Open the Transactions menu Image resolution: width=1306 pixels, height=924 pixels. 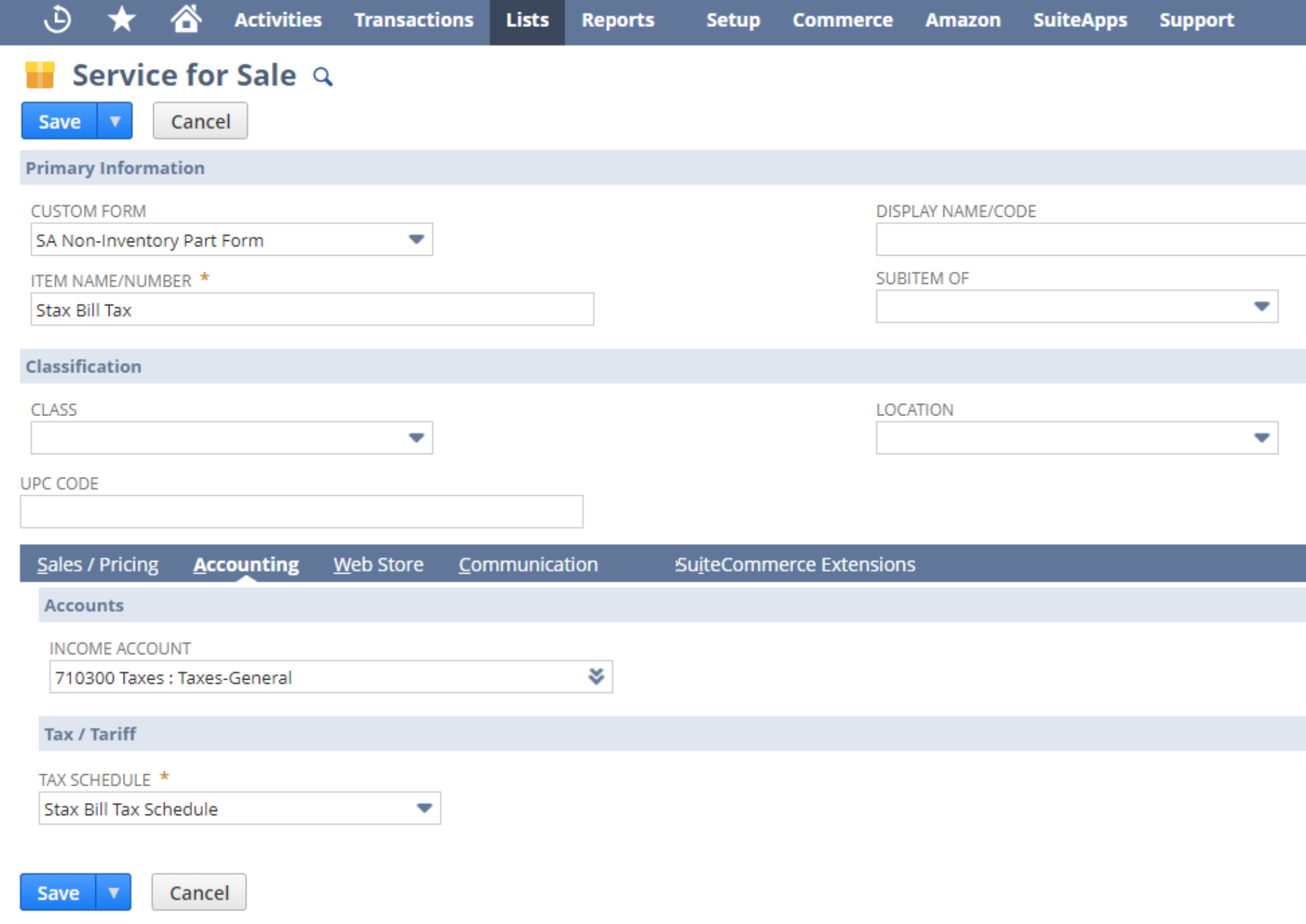point(413,20)
